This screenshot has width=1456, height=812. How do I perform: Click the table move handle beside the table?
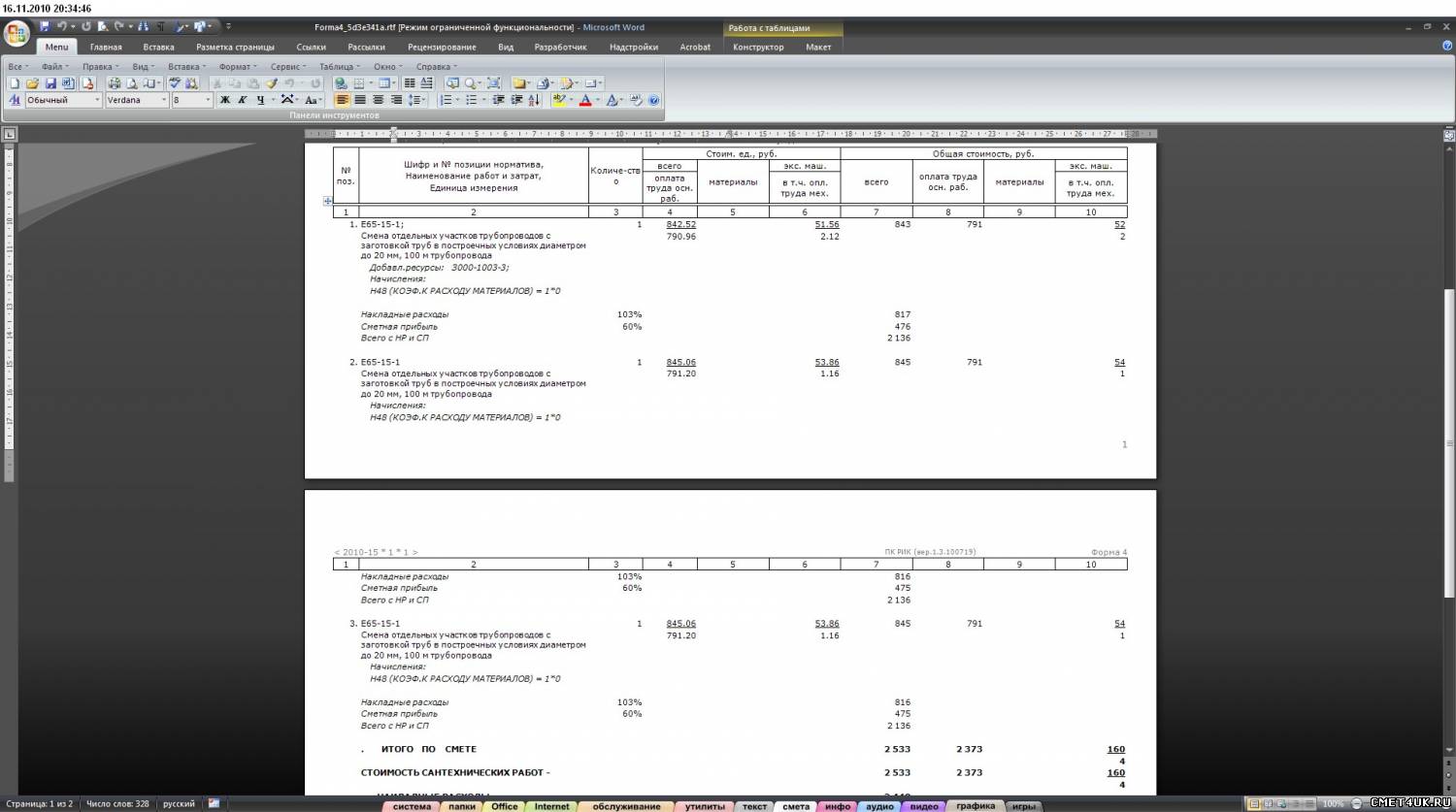point(327,201)
